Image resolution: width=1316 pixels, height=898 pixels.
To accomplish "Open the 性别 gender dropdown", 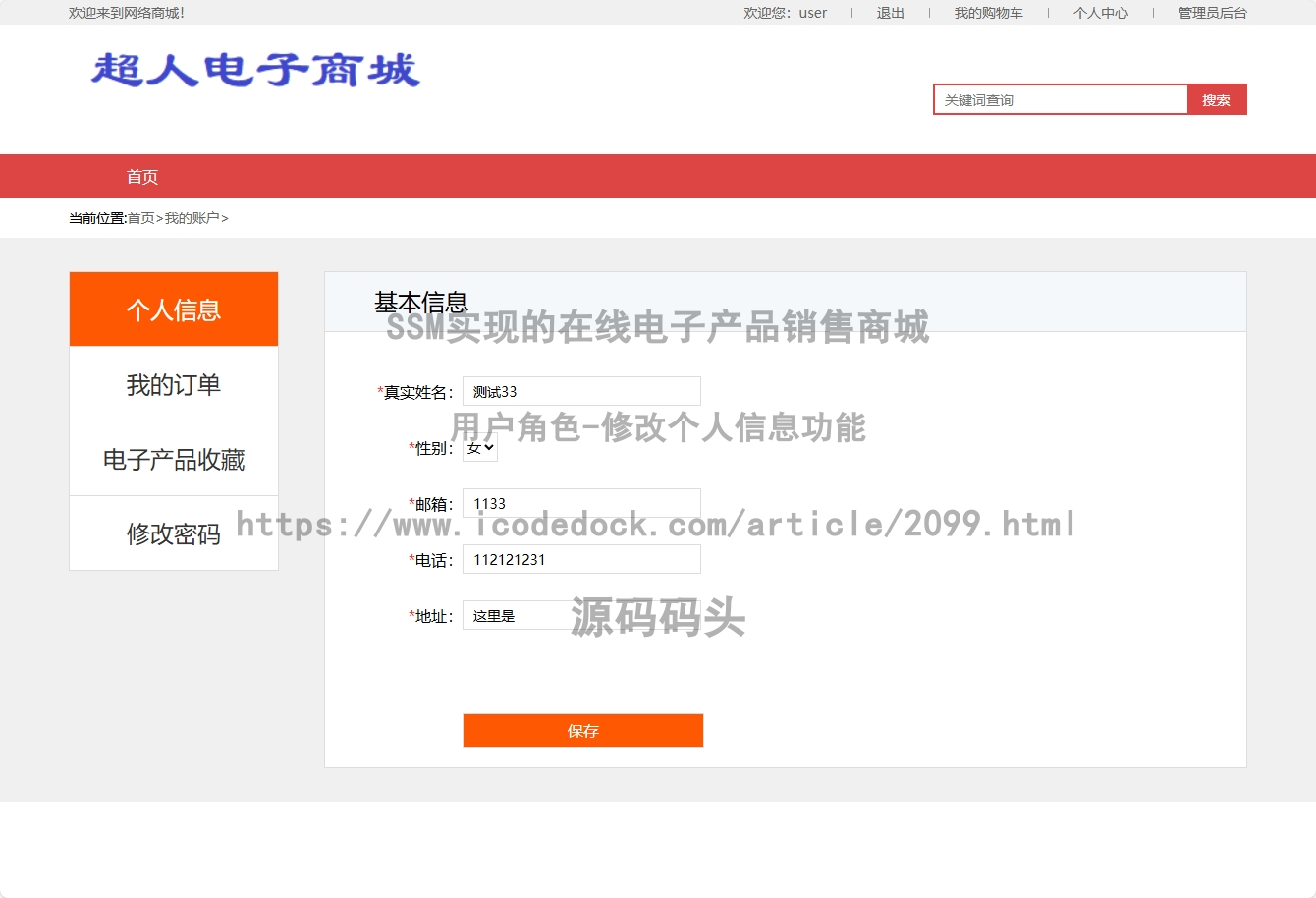I will 480,448.
